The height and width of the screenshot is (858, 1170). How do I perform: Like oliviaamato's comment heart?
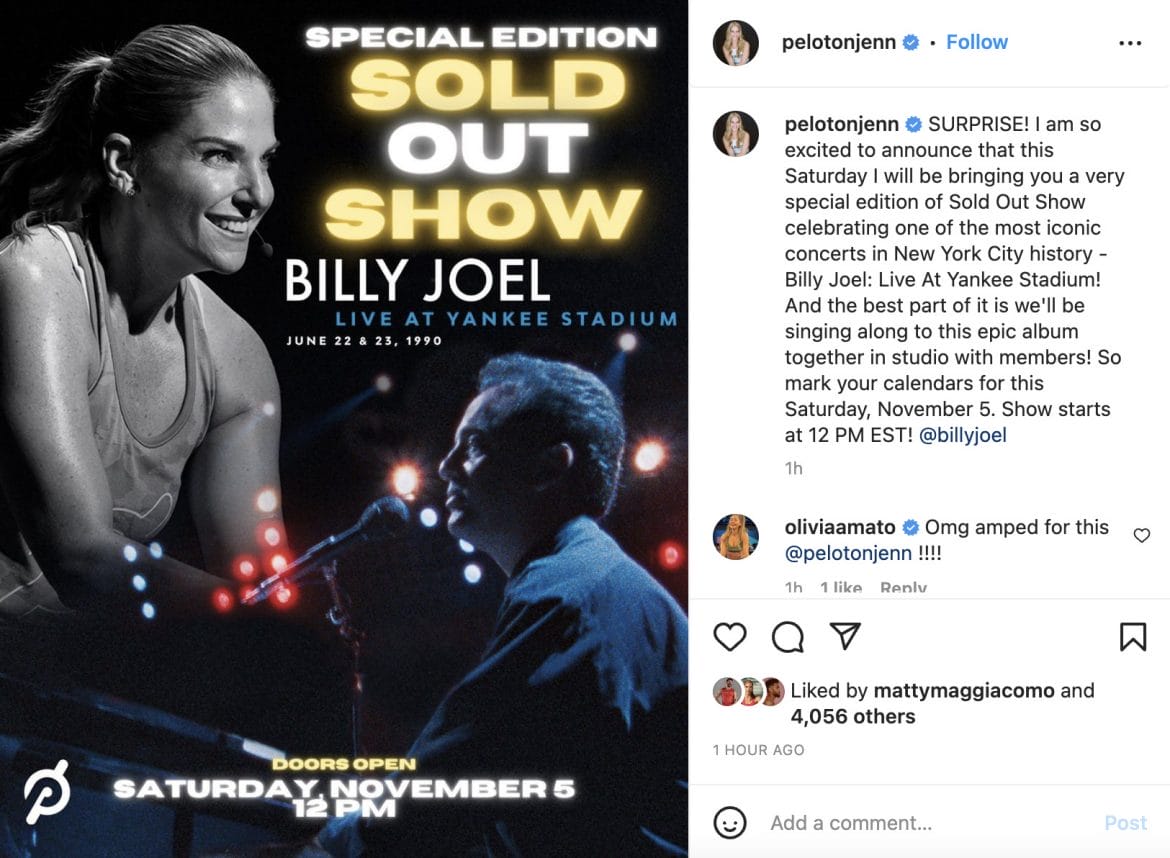(x=1142, y=535)
